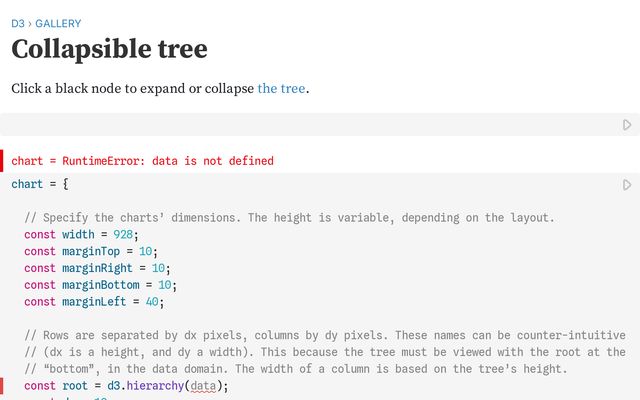Image resolution: width=640 pixels, height=400 pixels.
Task: Click the 'const marginRight = 10;' line
Action: coord(97,269)
